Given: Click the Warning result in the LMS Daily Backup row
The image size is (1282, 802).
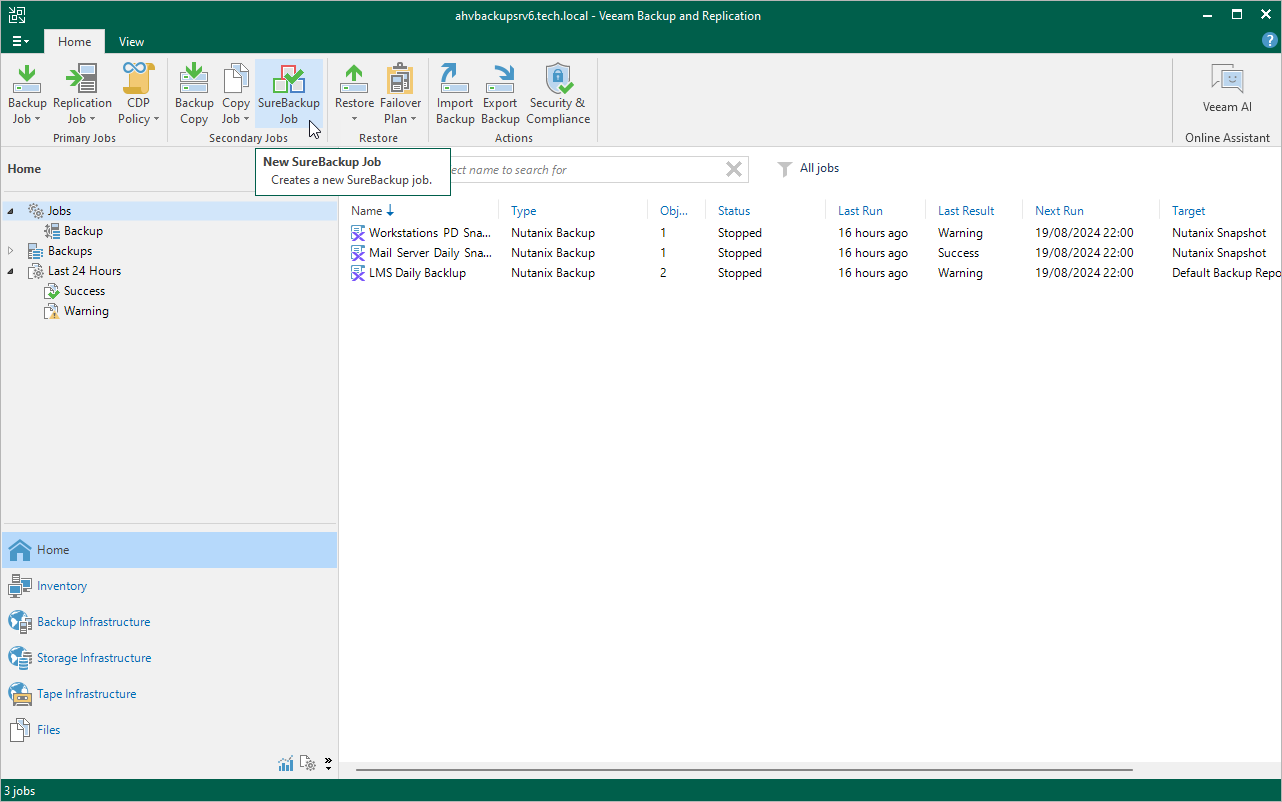Looking at the screenshot, I should click(x=960, y=273).
